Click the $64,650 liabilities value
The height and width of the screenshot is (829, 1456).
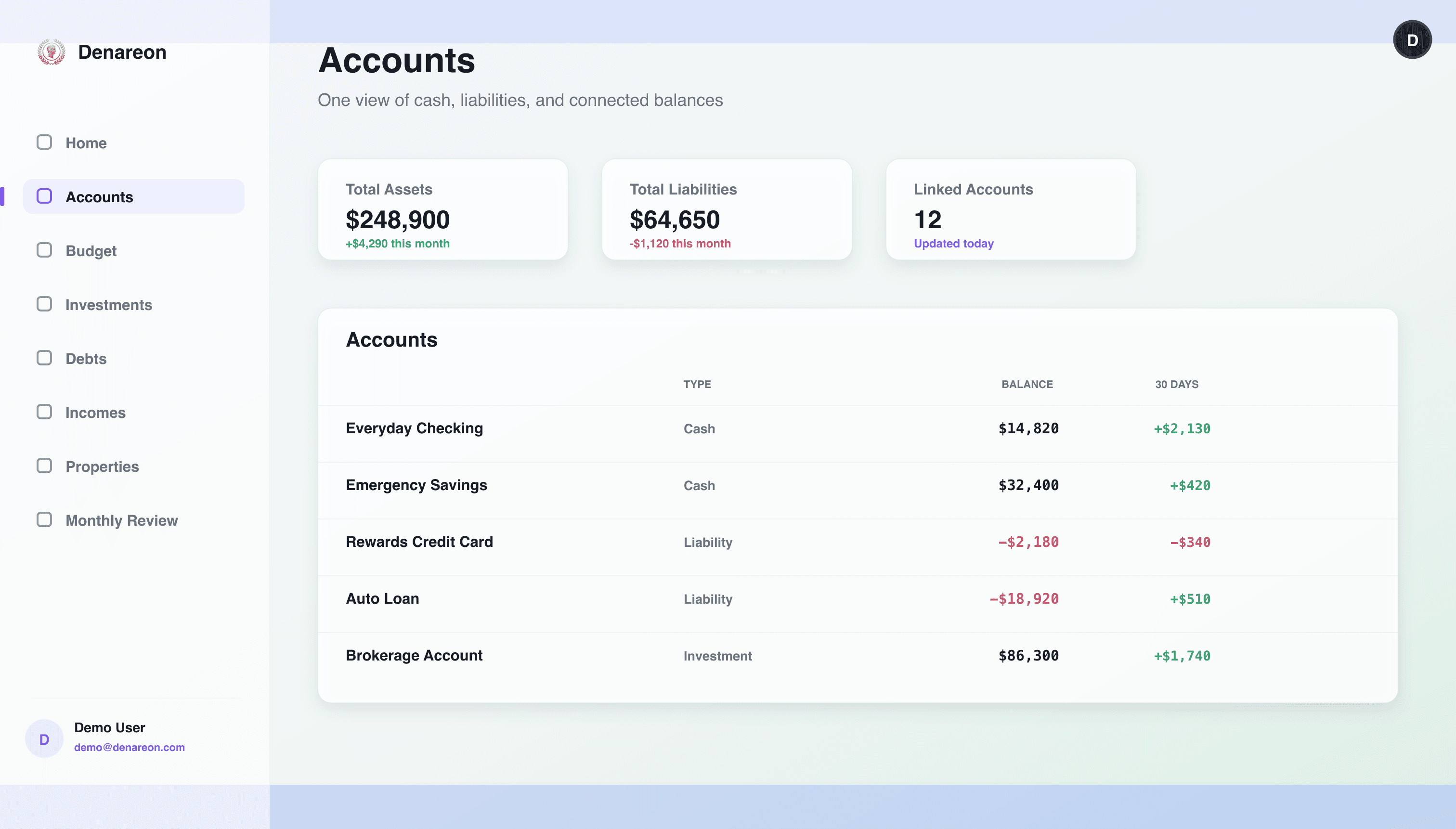675,220
